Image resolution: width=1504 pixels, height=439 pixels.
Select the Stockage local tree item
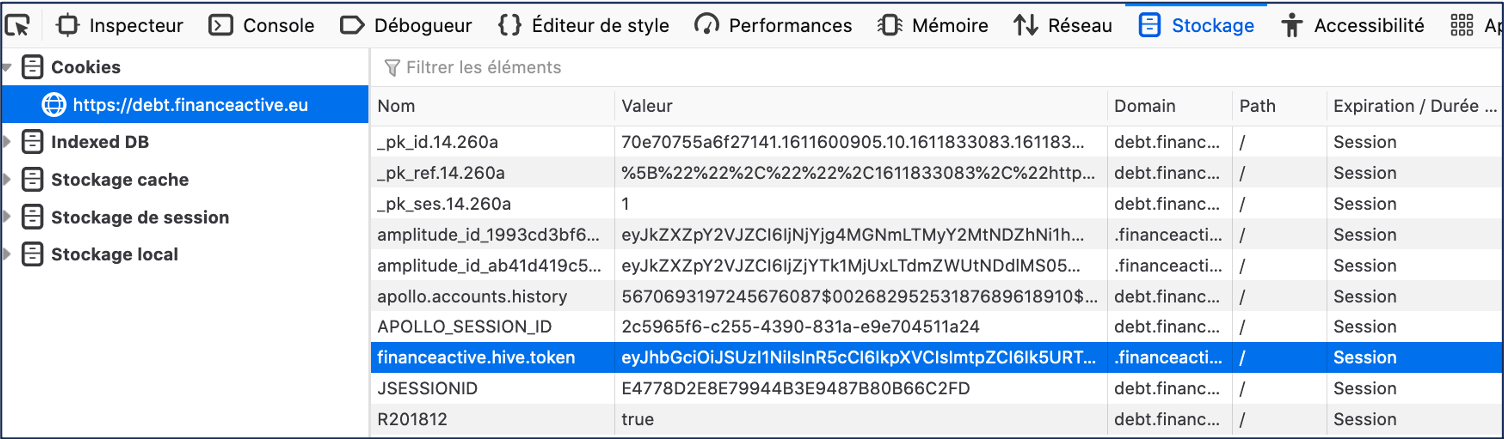click(x=114, y=255)
